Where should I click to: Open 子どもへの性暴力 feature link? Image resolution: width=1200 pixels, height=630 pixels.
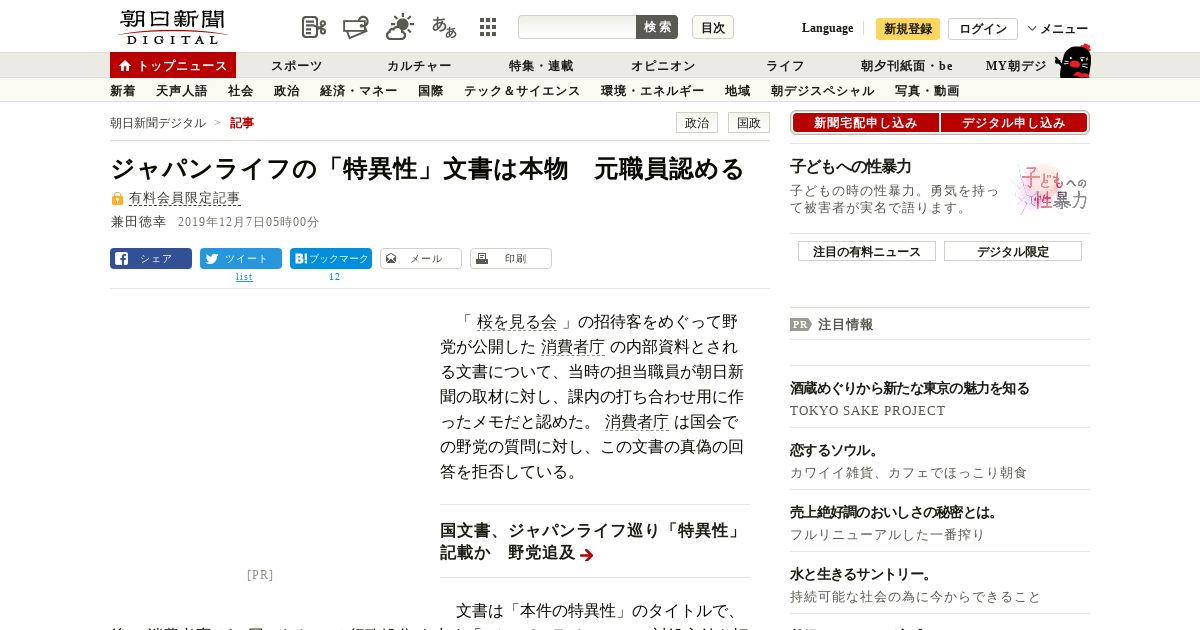(x=851, y=167)
